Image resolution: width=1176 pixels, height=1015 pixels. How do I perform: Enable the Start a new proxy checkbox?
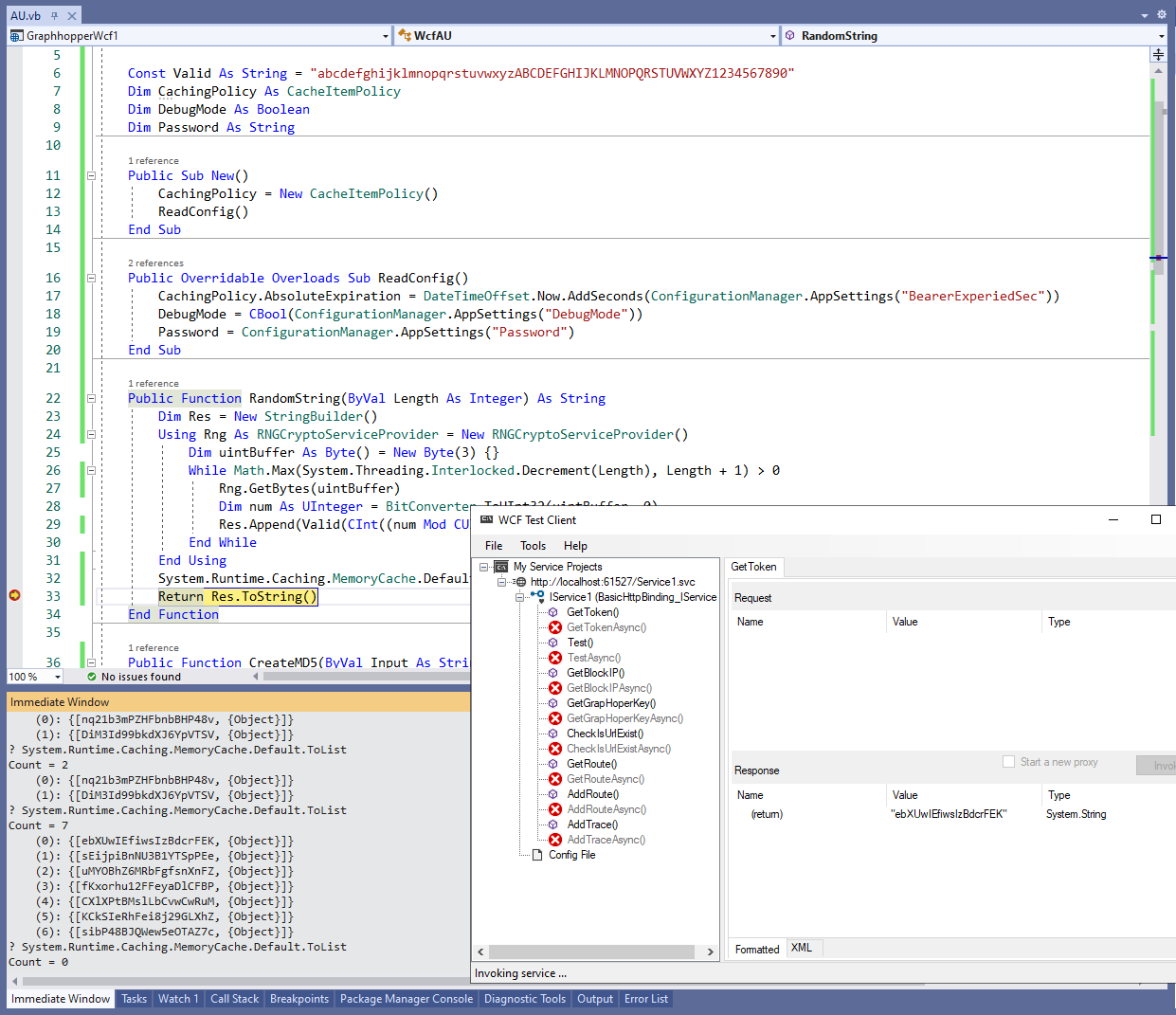1008,762
